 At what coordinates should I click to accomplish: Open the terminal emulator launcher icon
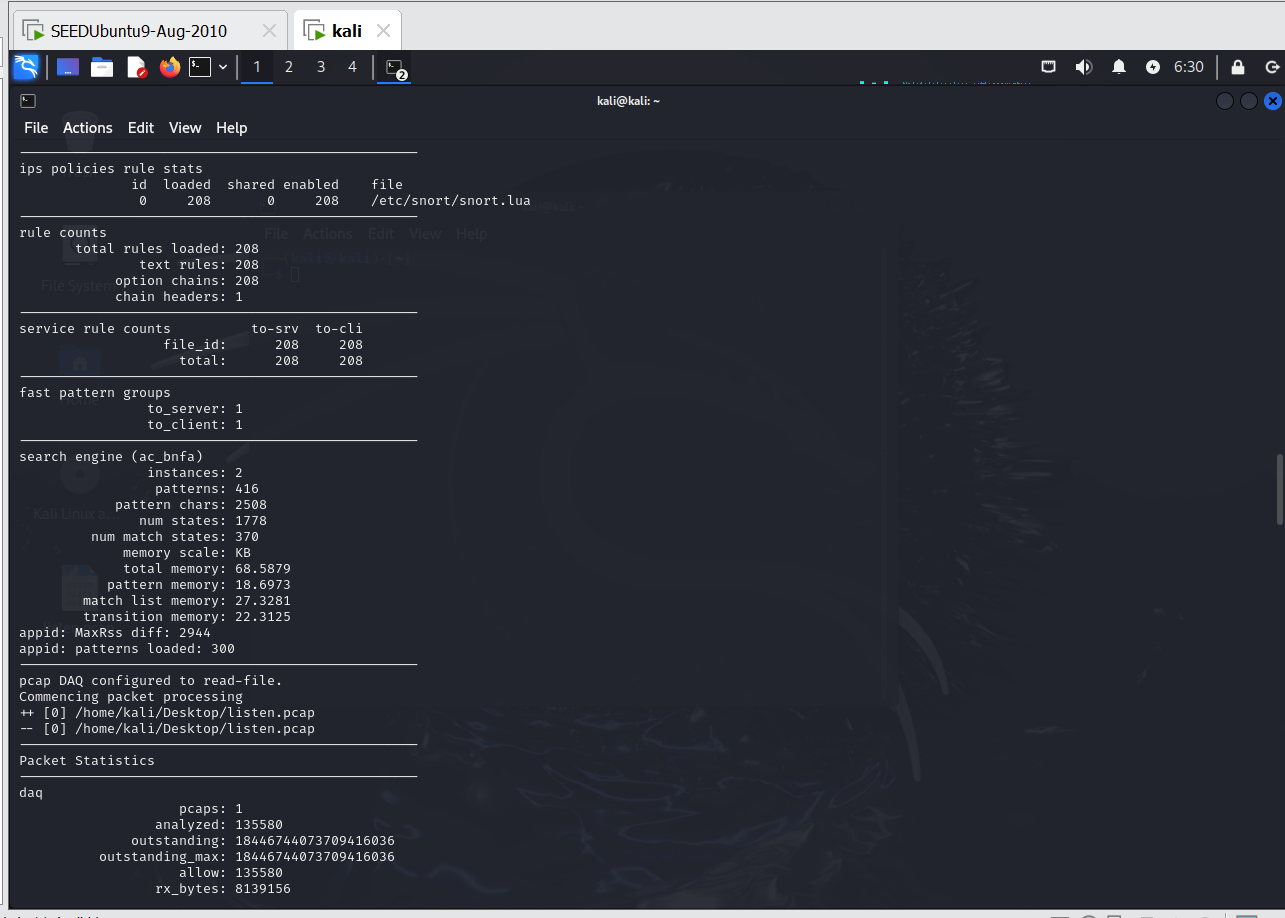pos(200,67)
